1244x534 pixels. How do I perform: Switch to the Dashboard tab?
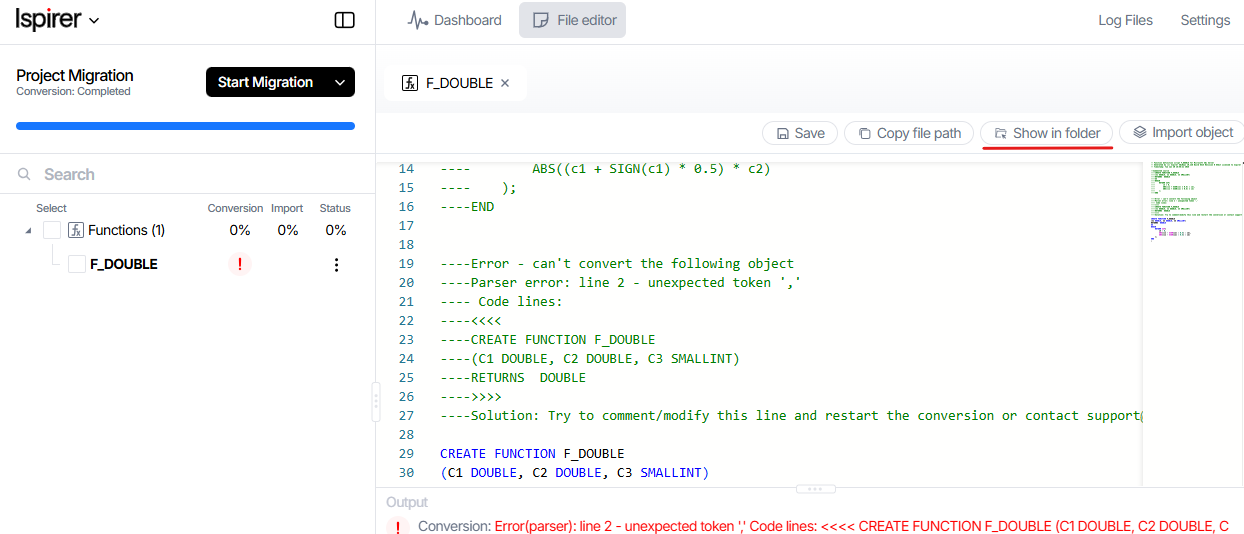pyautogui.click(x=455, y=20)
